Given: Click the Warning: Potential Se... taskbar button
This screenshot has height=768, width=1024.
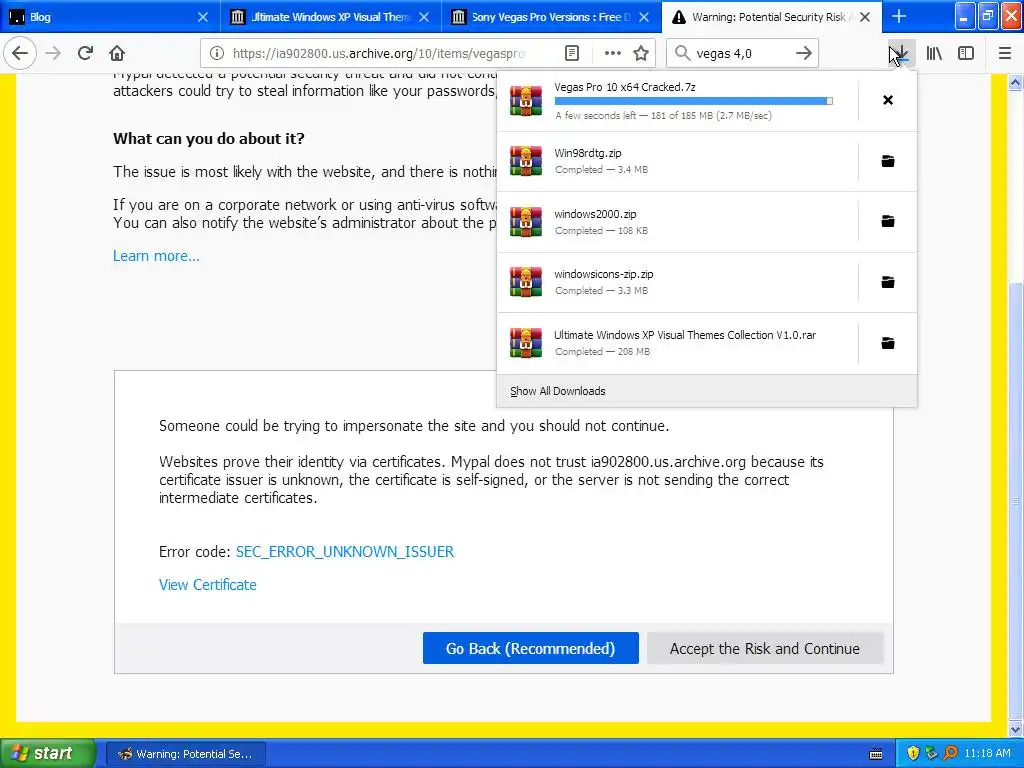Looking at the screenshot, I should (185, 754).
